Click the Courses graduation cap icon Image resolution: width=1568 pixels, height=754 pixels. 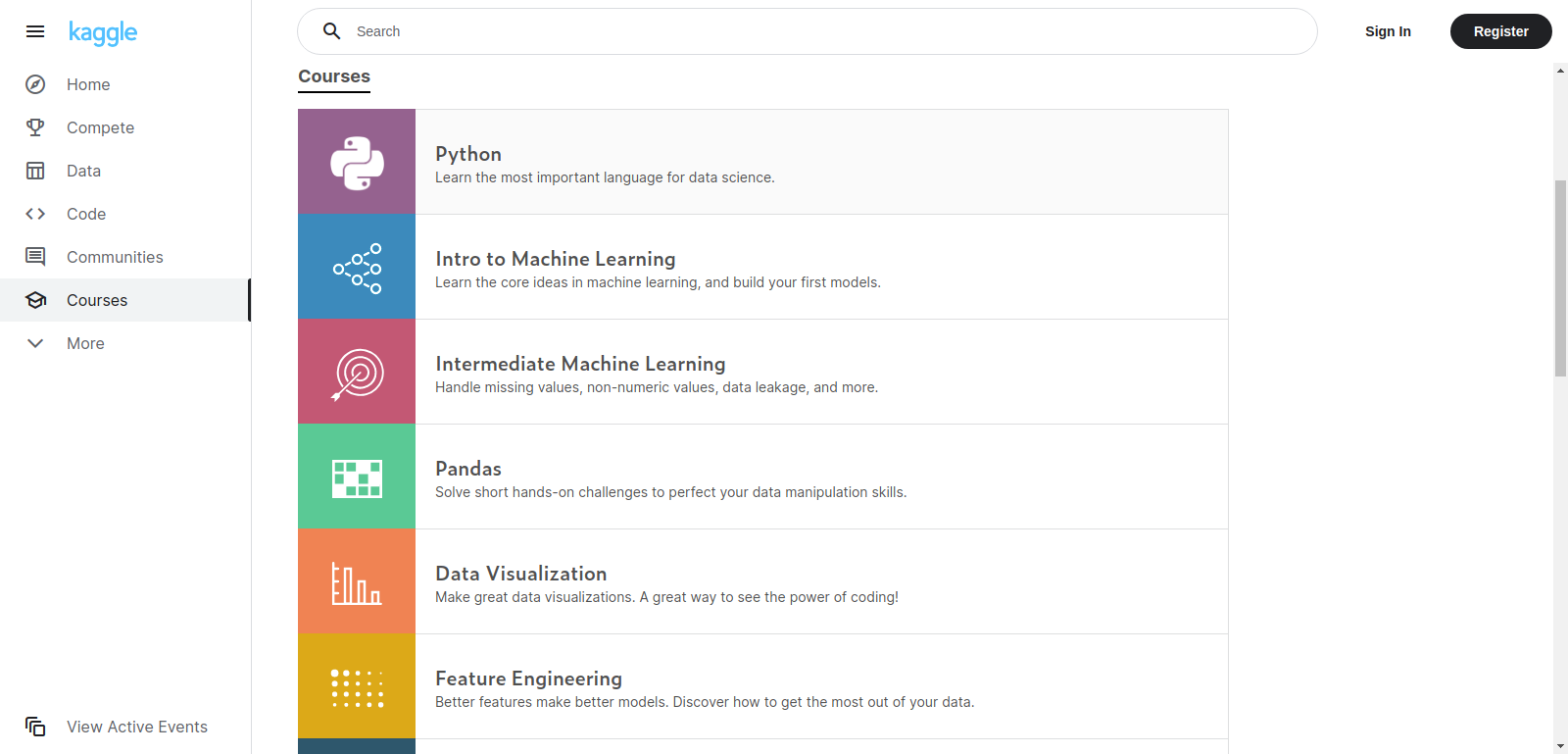click(x=35, y=300)
